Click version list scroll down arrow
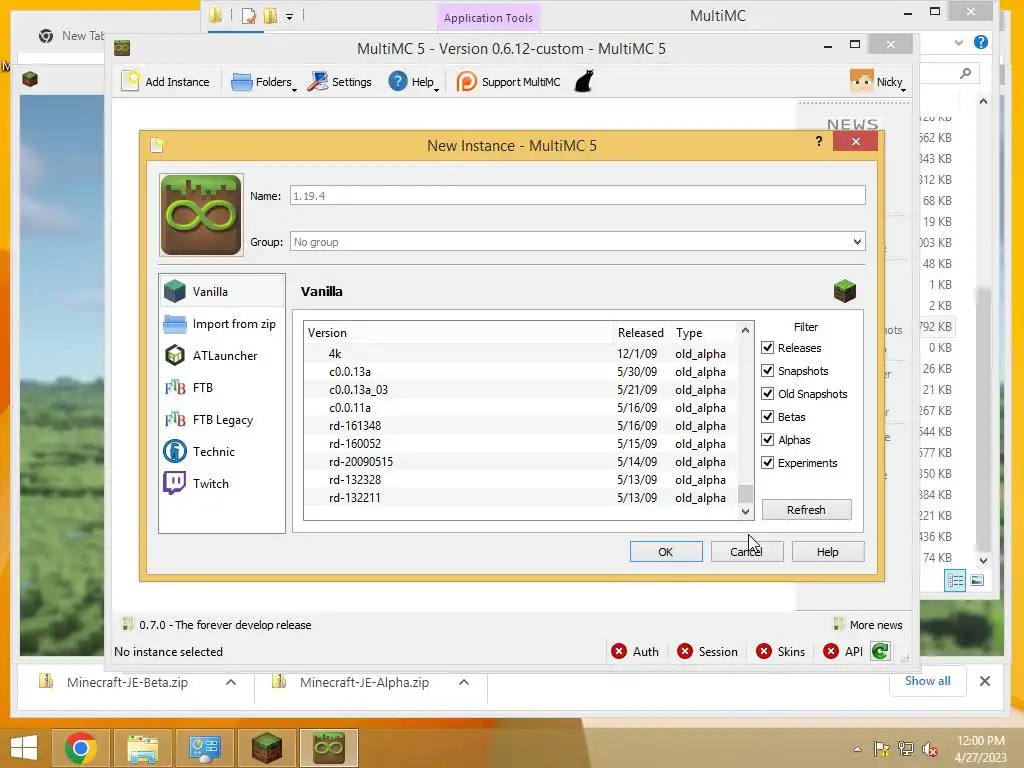The height and width of the screenshot is (768, 1024). (x=745, y=512)
